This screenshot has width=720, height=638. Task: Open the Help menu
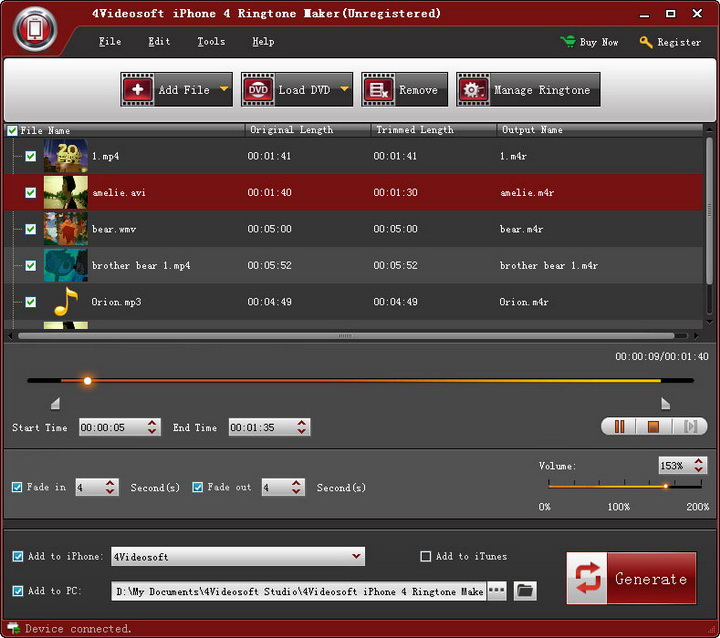click(x=263, y=41)
